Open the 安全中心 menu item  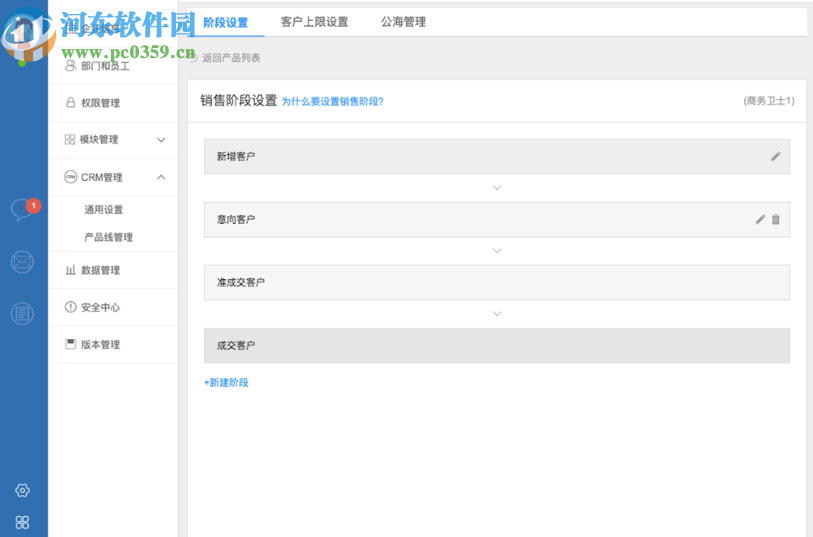(114, 307)
